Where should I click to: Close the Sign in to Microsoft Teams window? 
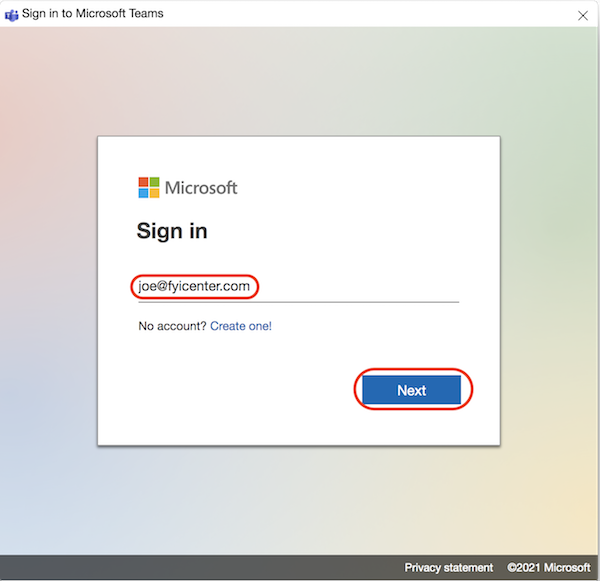tap(583, 15)
